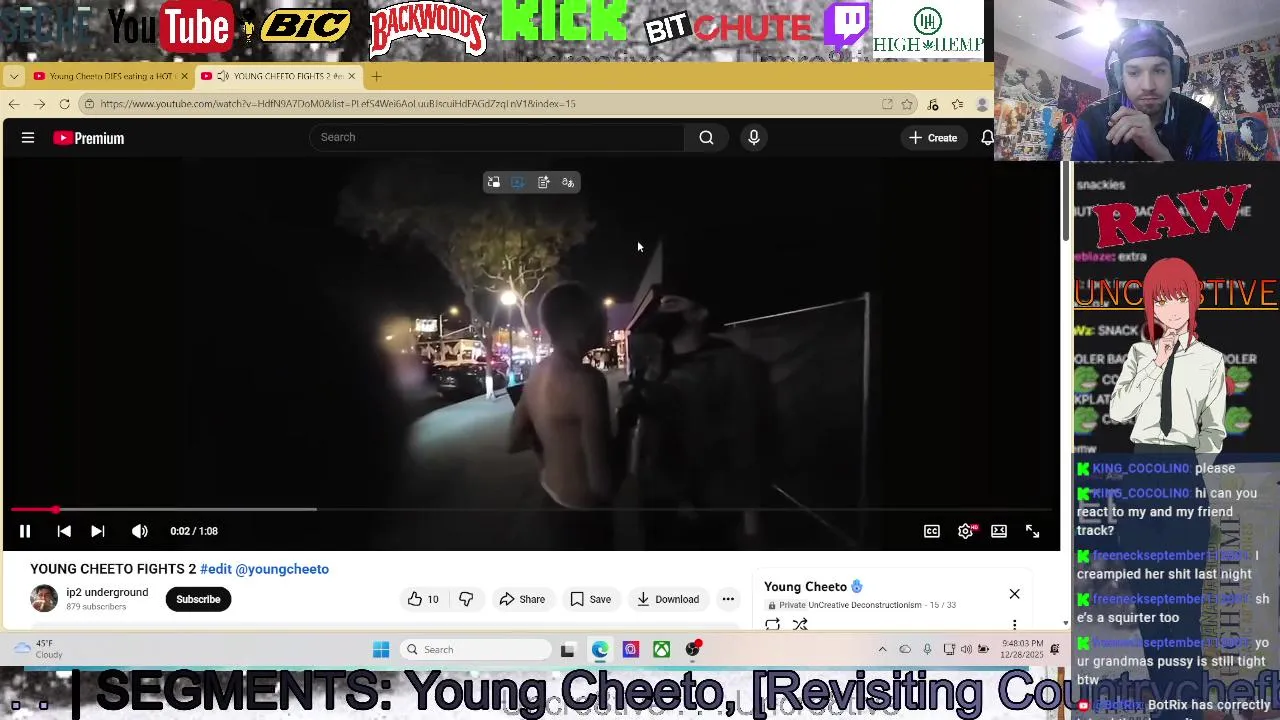The width and height of the screenshot is (1280, 720).
Task: Open the YouTube guide hamburger menu
Action: 28,138
